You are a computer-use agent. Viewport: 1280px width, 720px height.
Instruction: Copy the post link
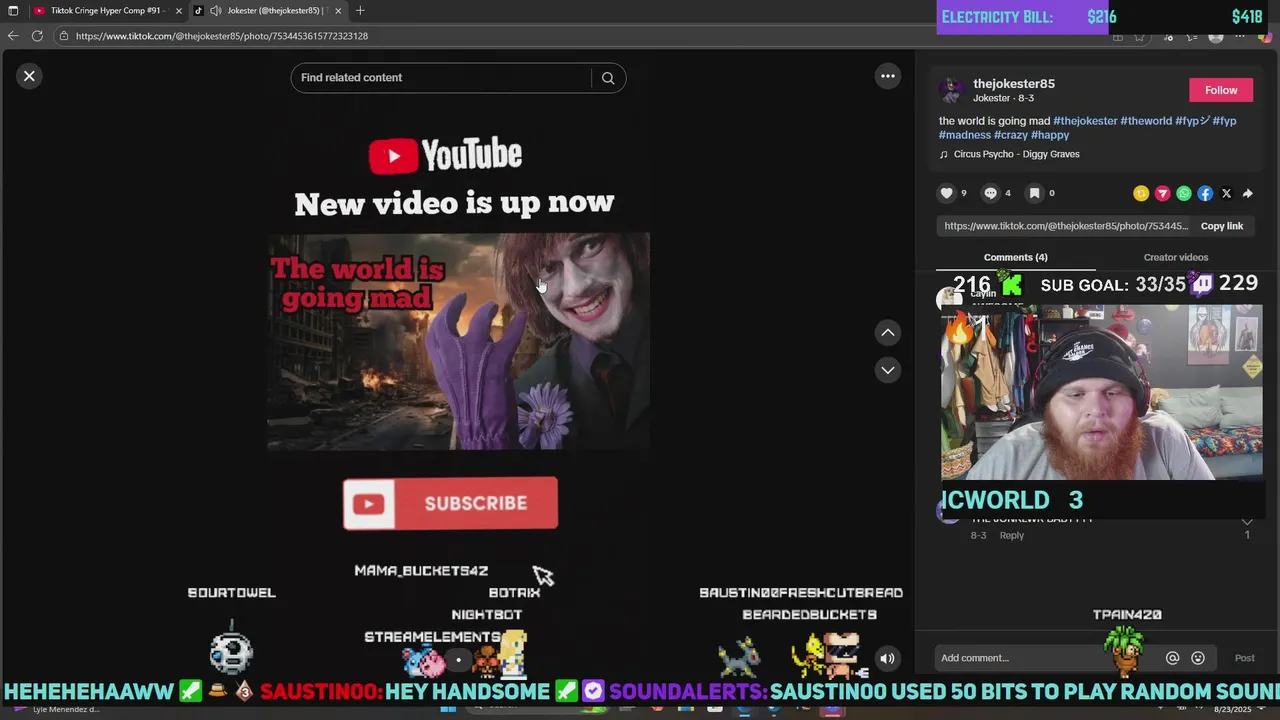point(1222,226)
